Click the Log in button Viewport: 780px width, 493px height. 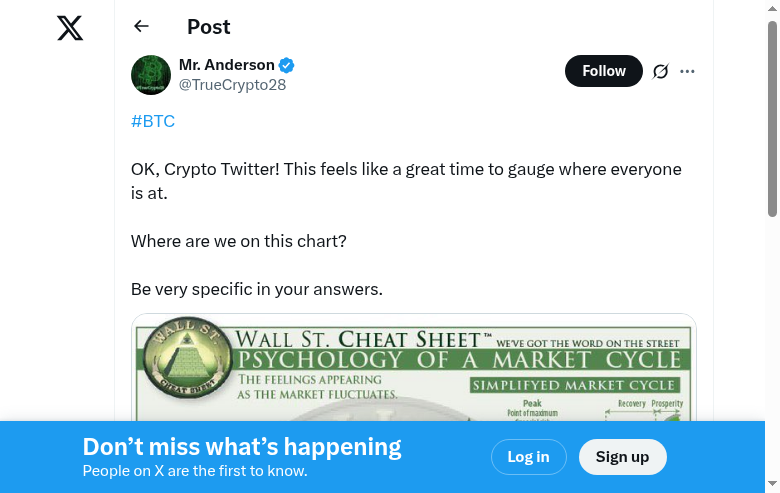[x=528, y=457]
